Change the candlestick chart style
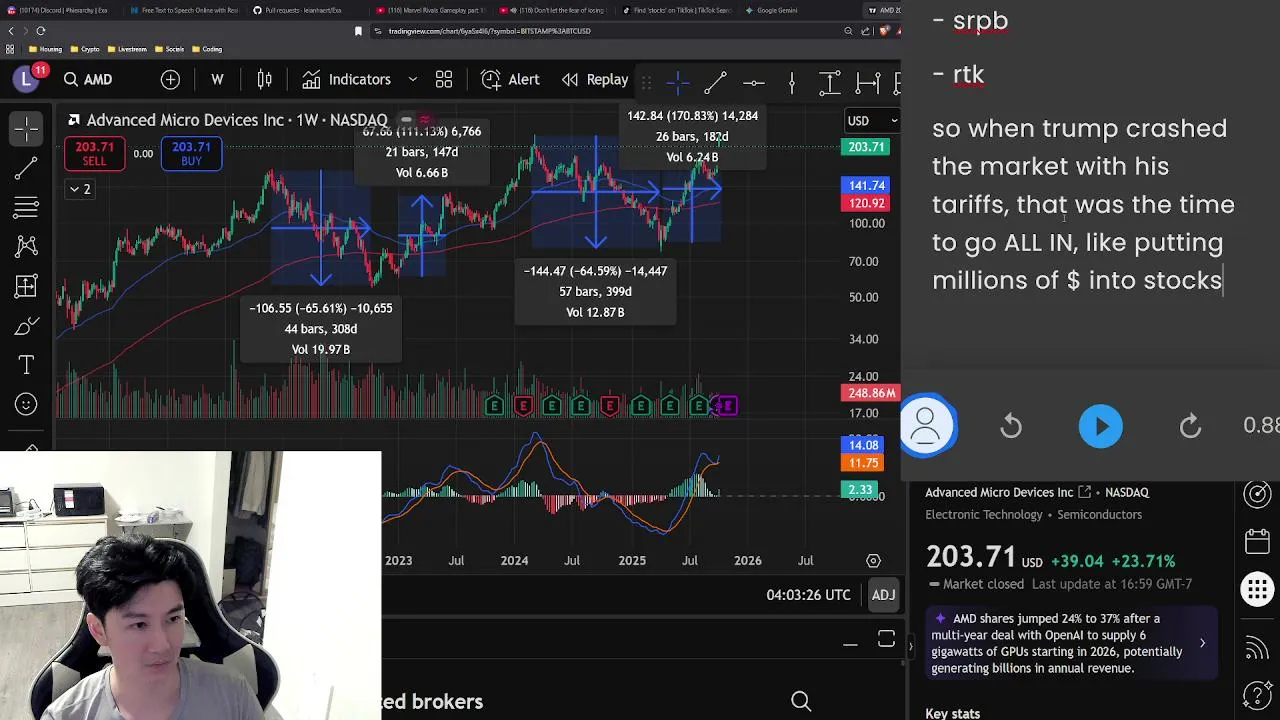Image resolution: width=1280 pixels, height=720 pixels. point(265,80)
